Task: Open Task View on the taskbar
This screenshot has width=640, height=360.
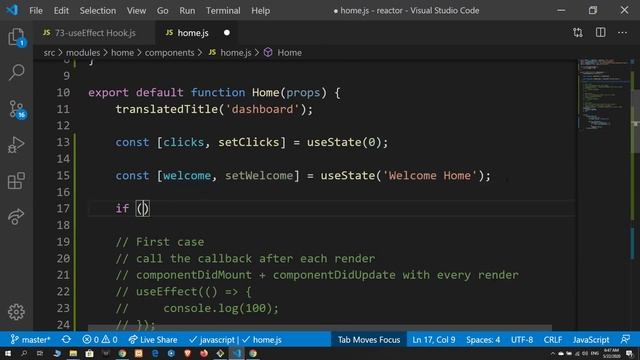Action: (40, 353)
